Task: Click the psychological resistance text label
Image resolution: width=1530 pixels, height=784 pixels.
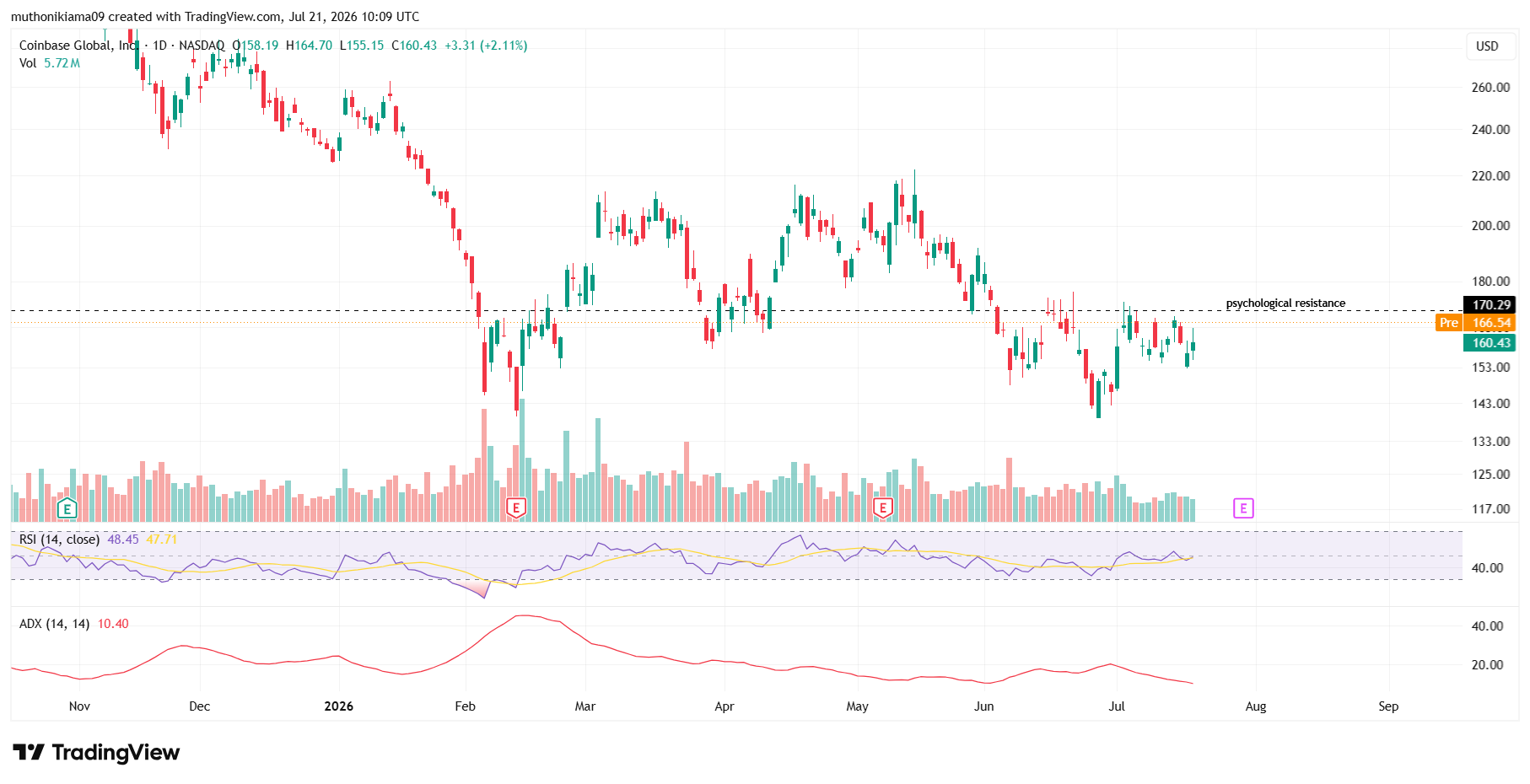Action: pyautogui.click(x=1285, y=303)
